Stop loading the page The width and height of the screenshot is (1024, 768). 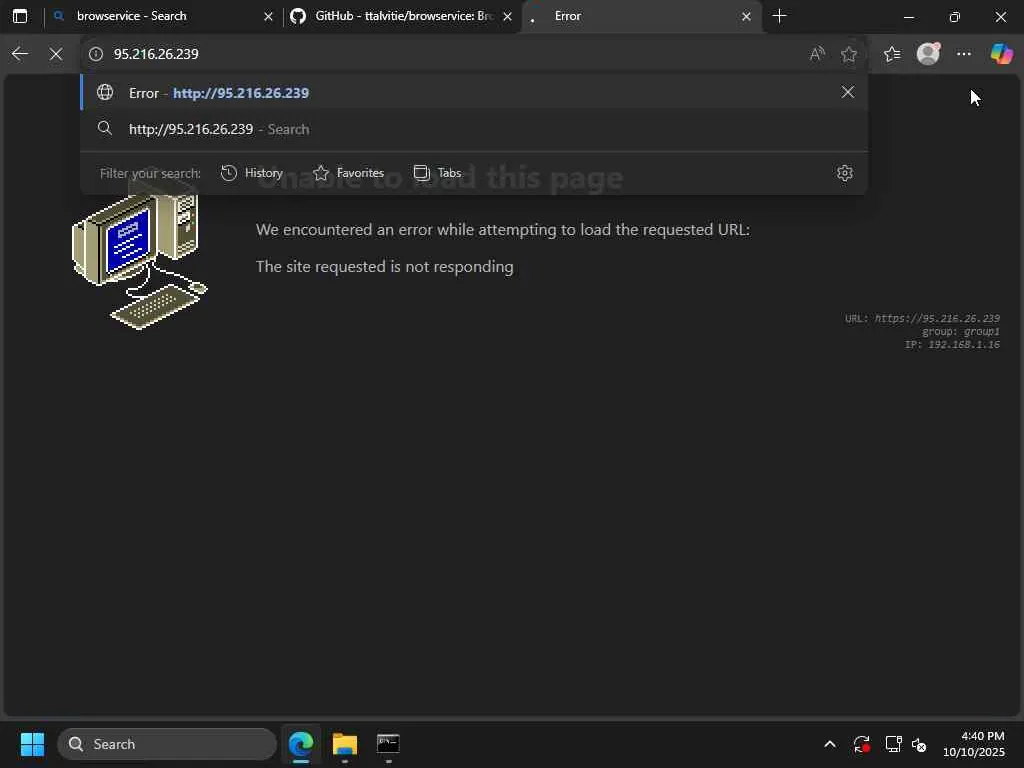pos(56,54)
